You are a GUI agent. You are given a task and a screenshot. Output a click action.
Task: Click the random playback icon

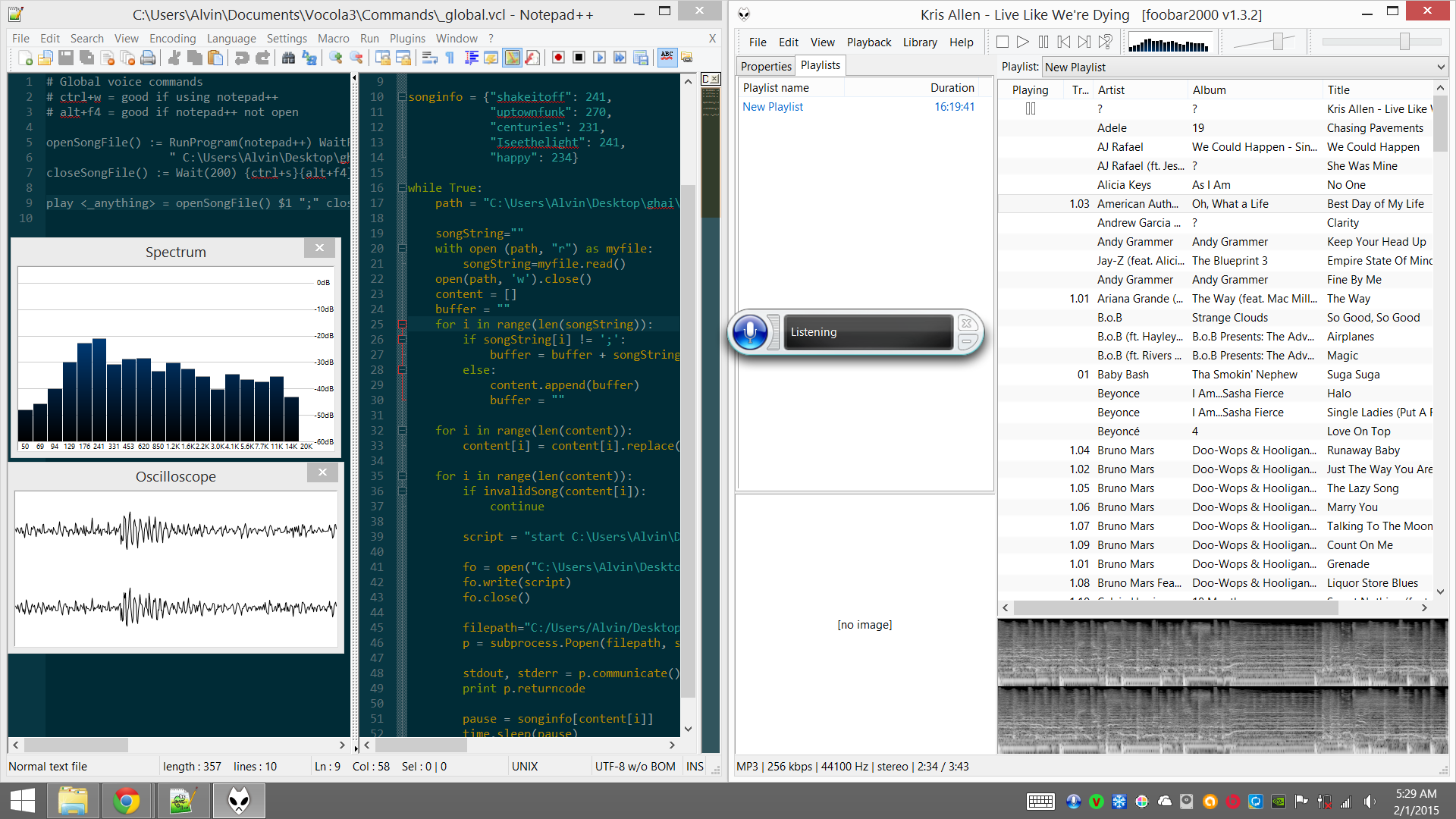[1106, 42]
